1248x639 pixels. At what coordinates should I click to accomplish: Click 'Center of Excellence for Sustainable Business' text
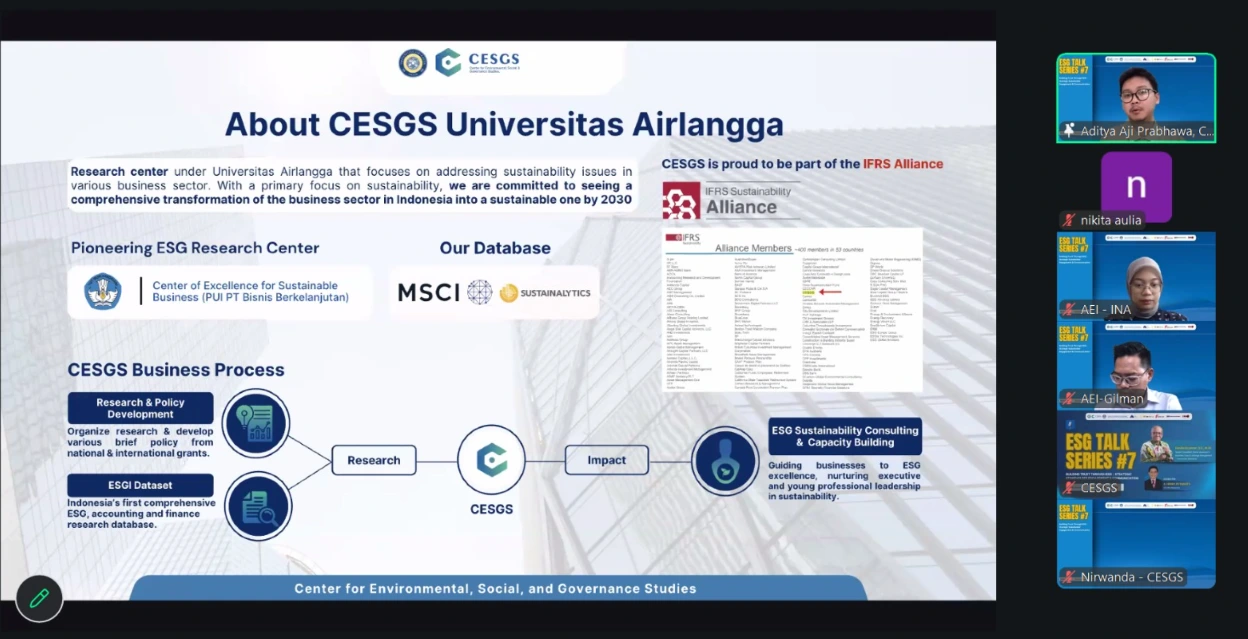coord(250,291)
